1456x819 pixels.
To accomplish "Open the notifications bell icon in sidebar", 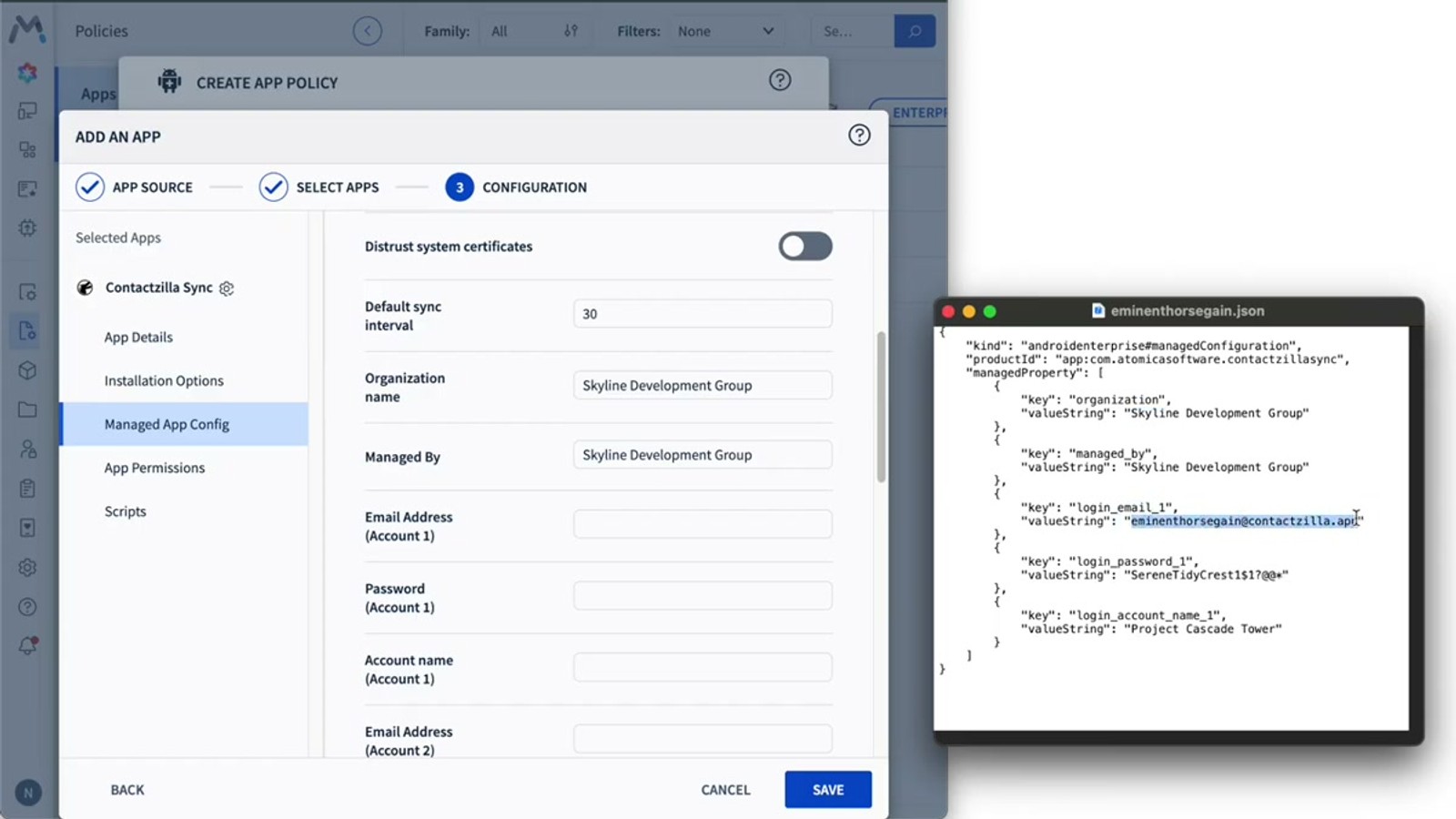I will point(27,645).
